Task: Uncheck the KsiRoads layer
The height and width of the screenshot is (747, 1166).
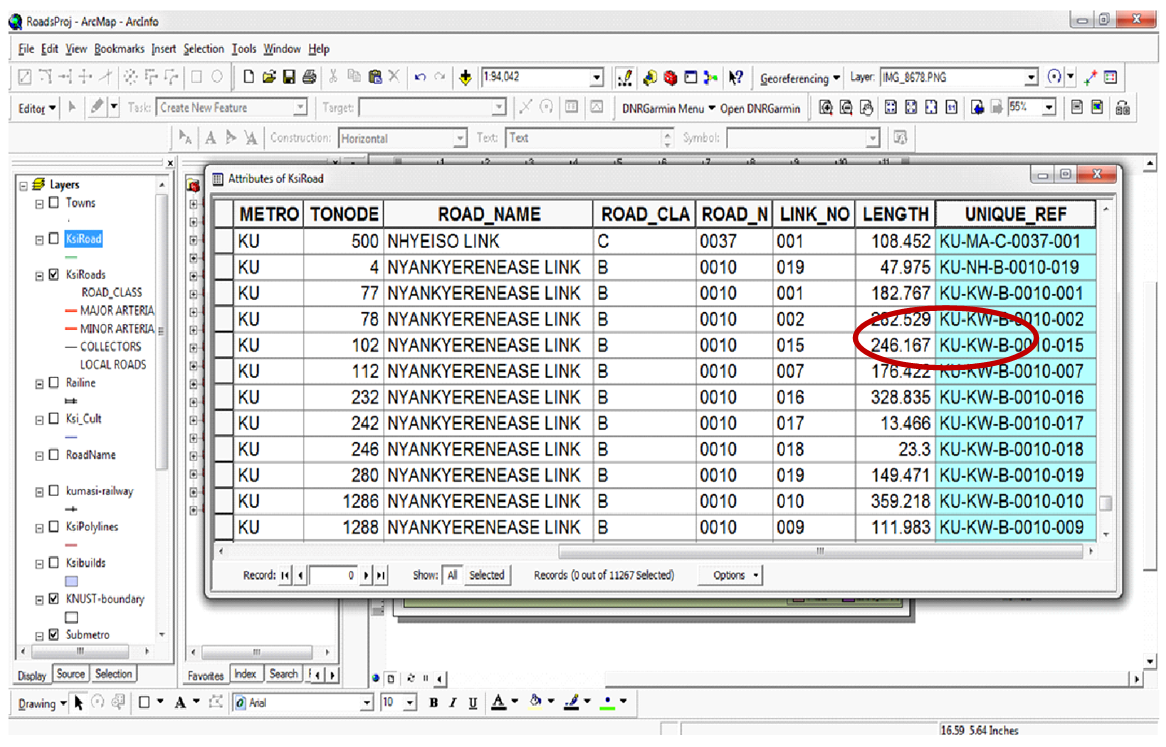Action: 54,275
